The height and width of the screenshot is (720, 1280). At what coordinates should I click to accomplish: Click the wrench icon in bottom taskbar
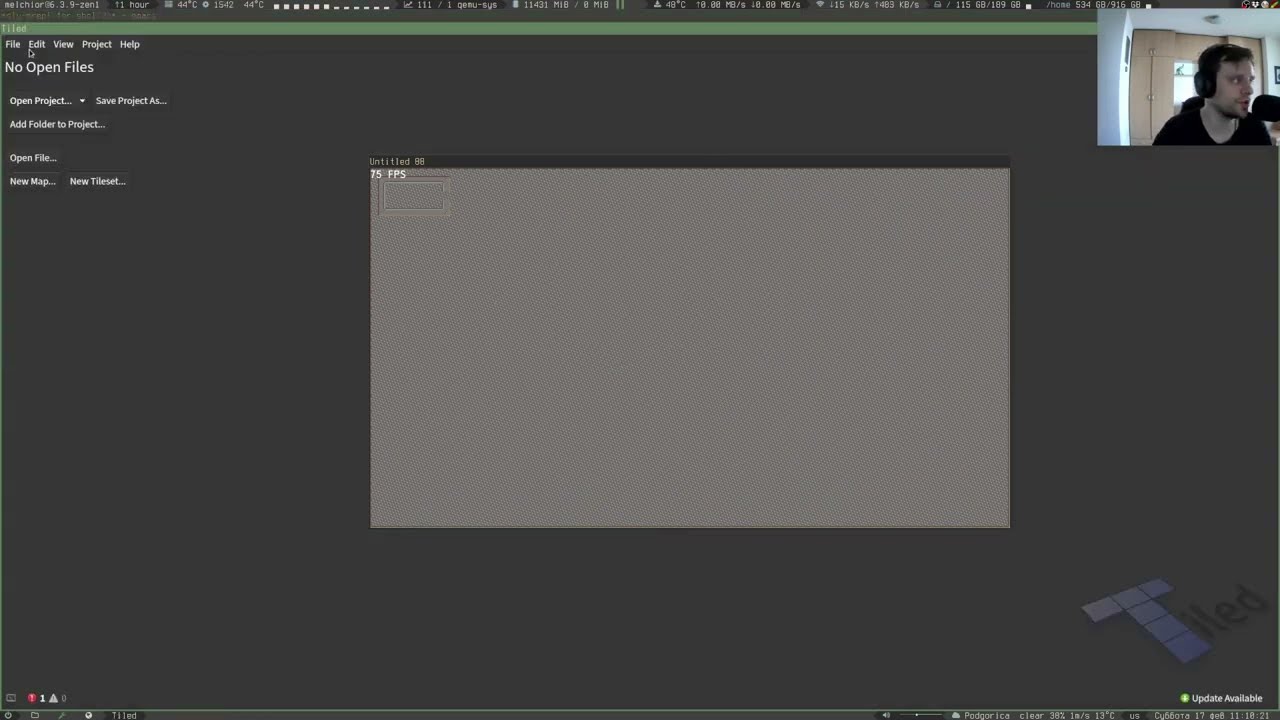pyautogui.click(x=61, y=715)
